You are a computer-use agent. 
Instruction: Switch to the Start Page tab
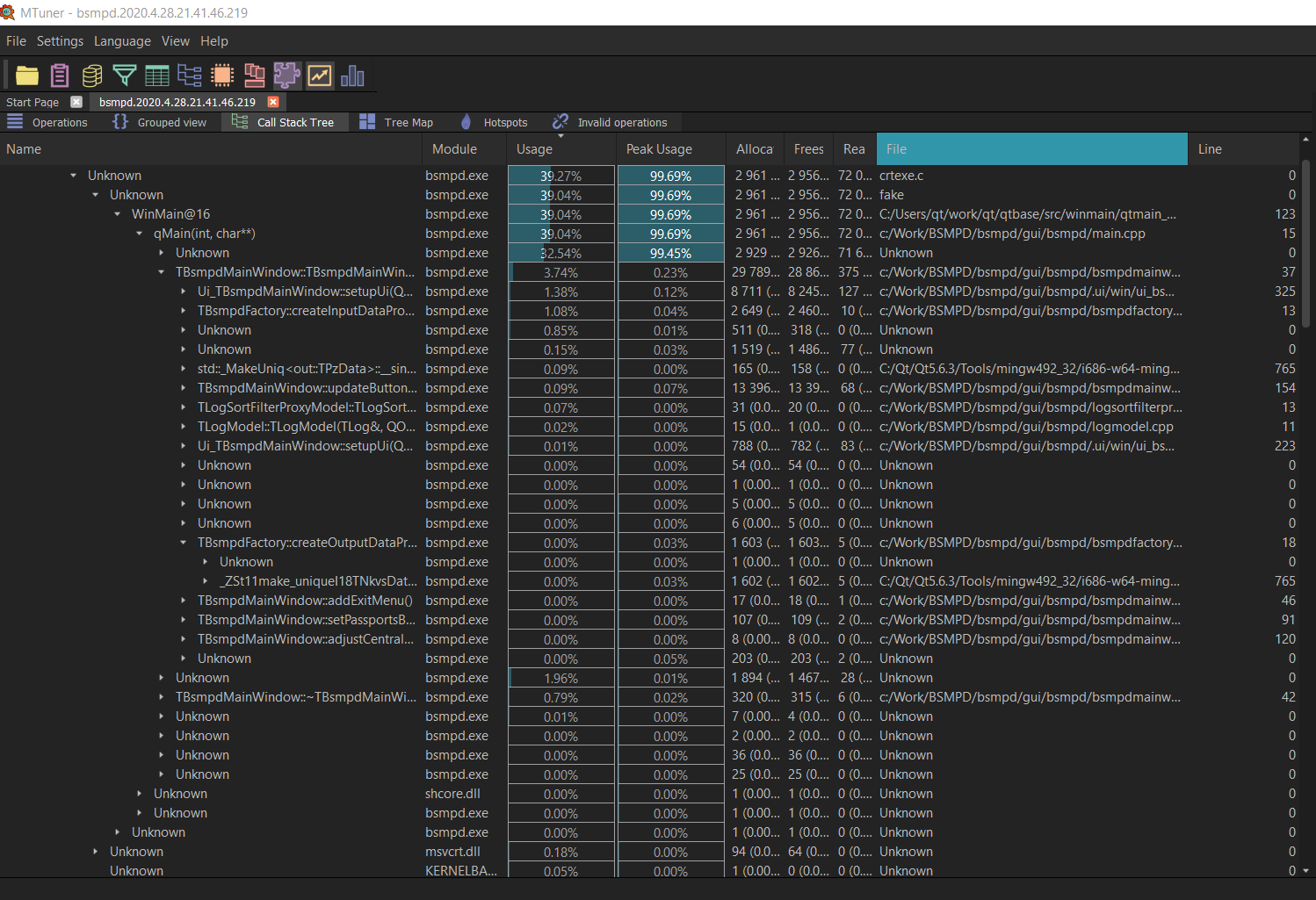pos(33,102)
